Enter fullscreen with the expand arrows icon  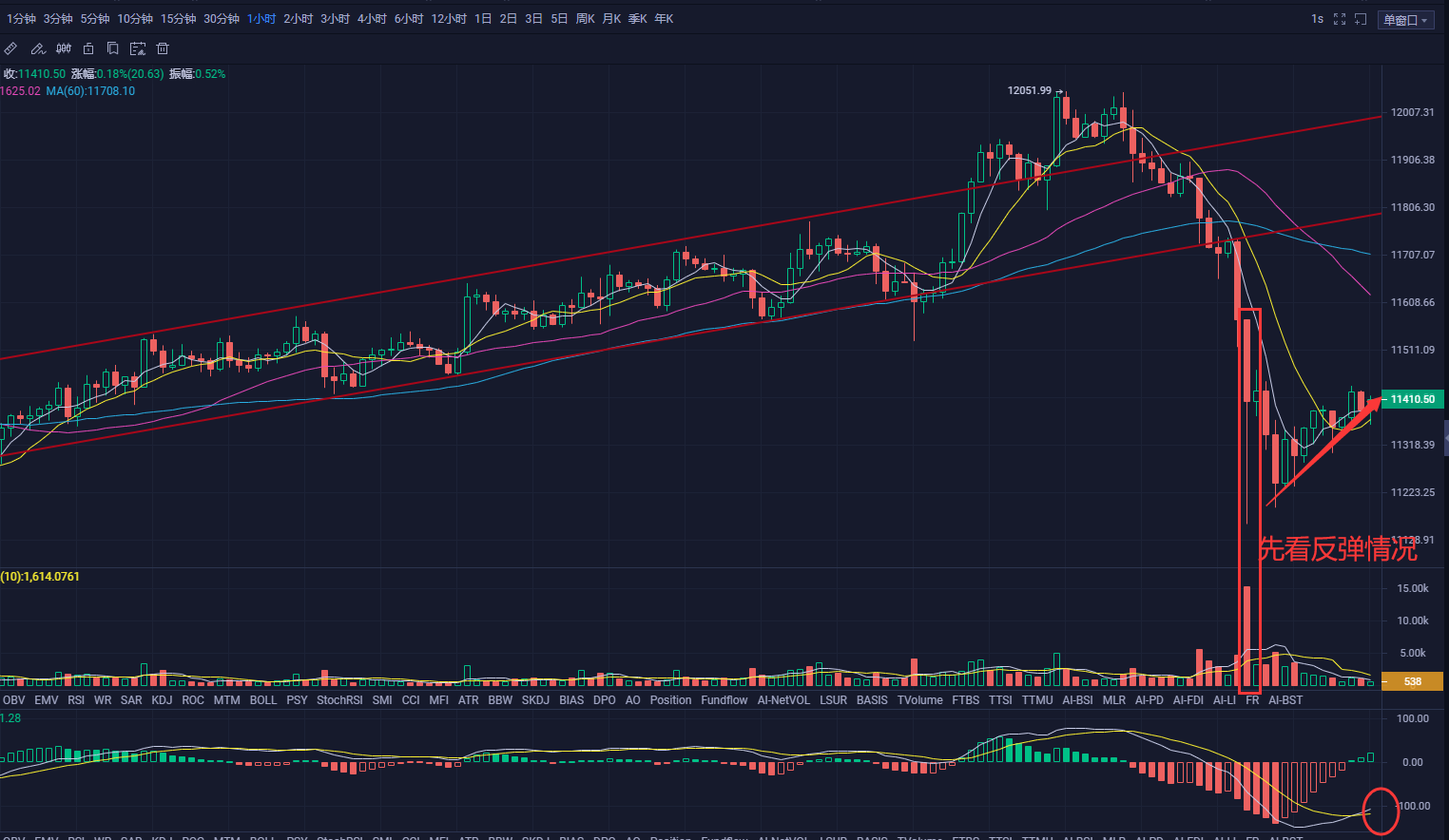[x=1340, y=19]
